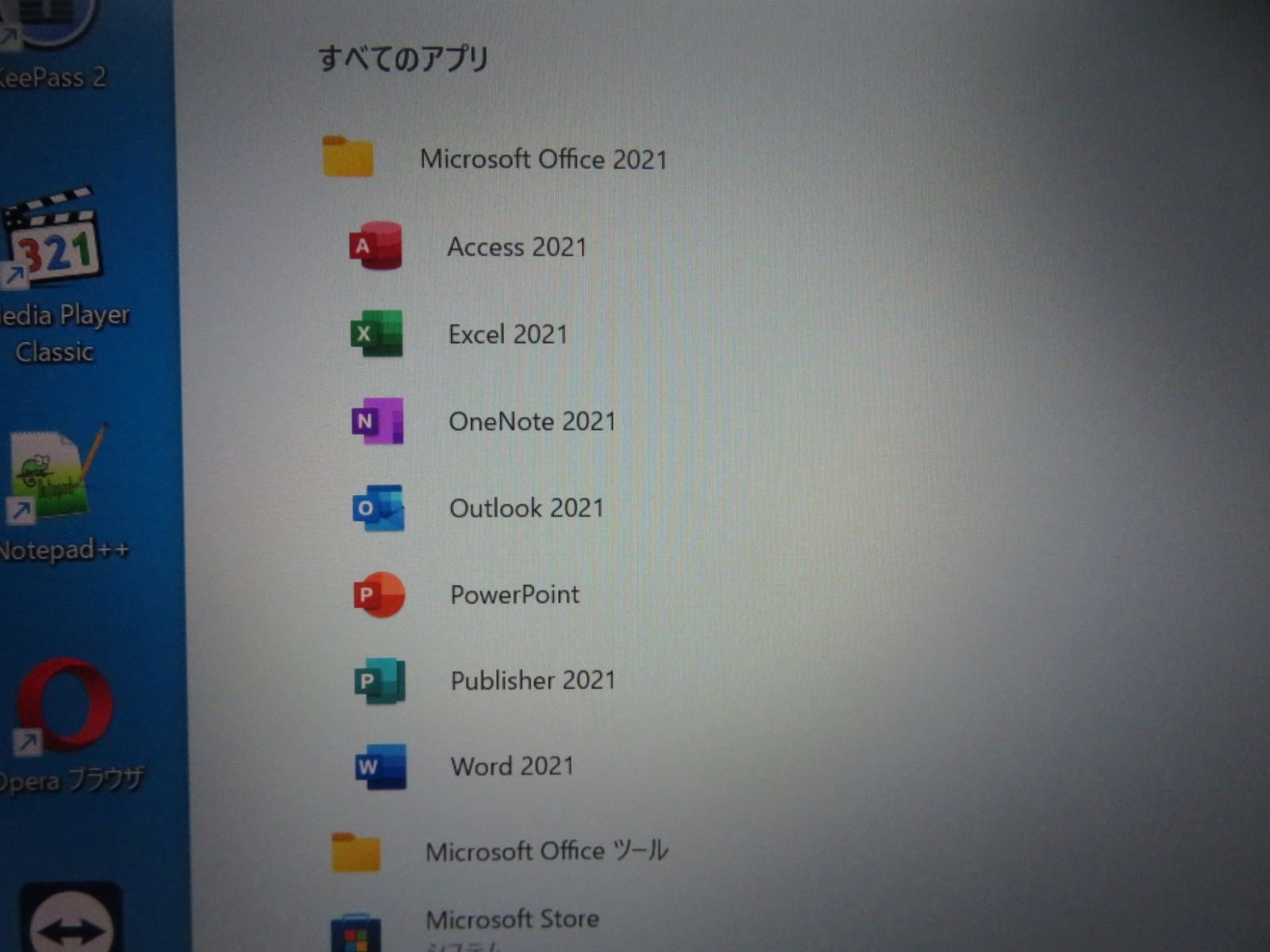Launch Word from its blue W icon

(x=380, y=766)
